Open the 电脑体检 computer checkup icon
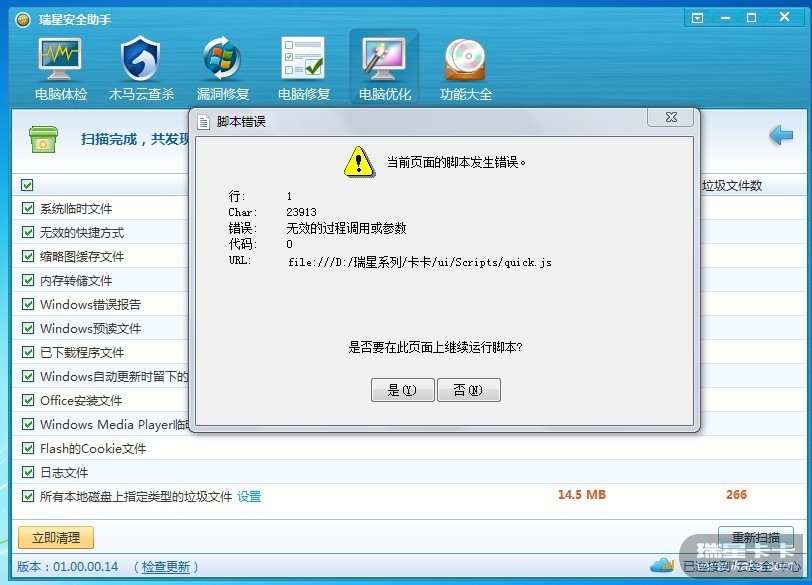 [x=60, y=60]
